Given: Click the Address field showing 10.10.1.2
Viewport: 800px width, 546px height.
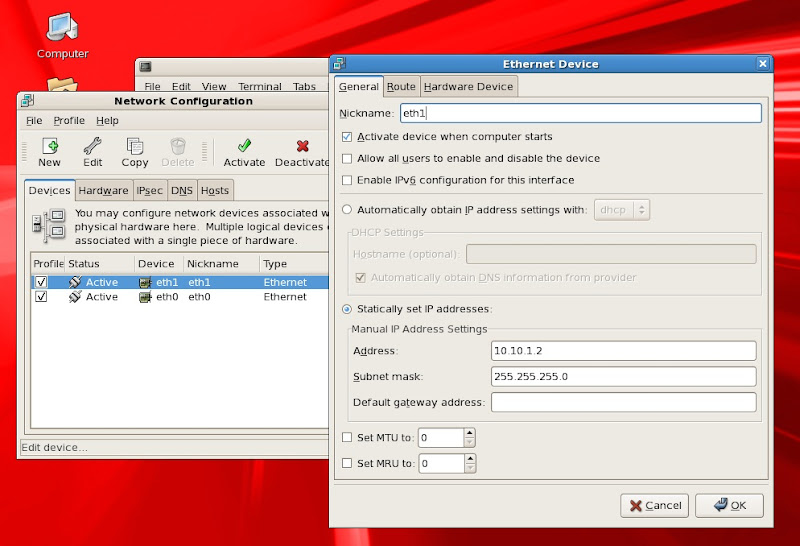Looking at the screenshot, I should coord(623,351).
